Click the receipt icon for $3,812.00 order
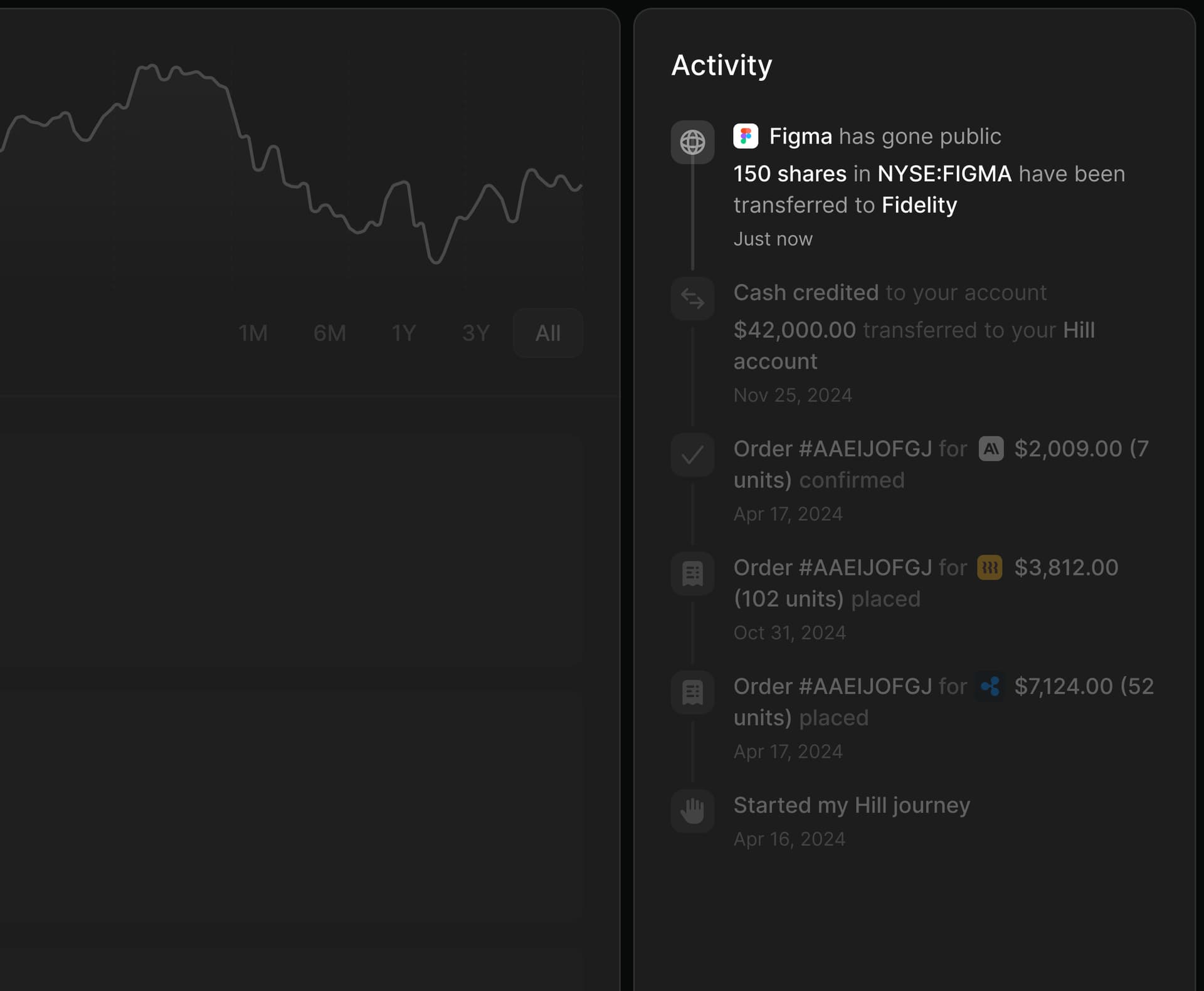The height and width of the screenshot is (991, 1204). point(692,574)
